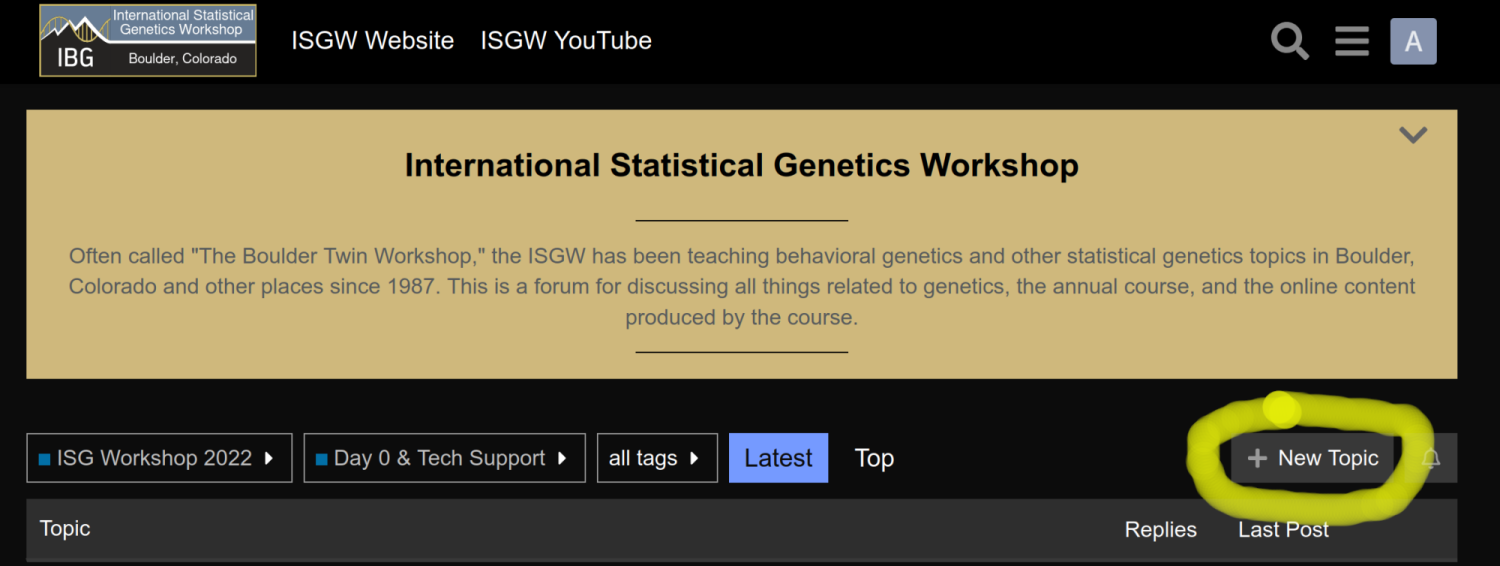Open the ISGW Website link

(373, 41)
